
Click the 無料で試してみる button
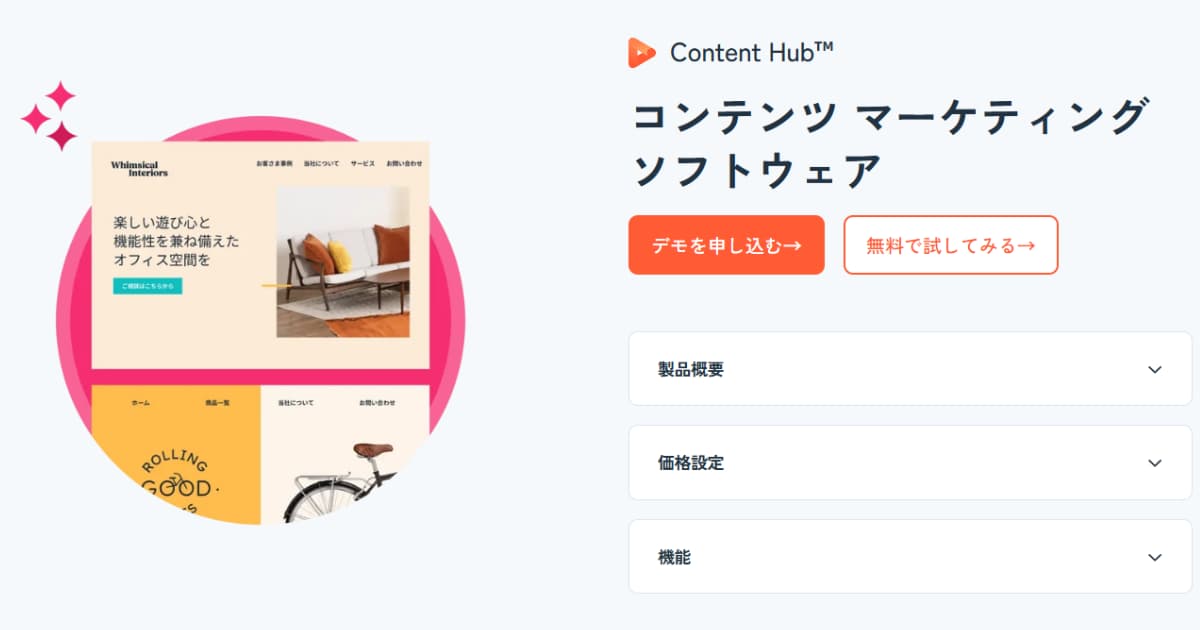[951, 245]
